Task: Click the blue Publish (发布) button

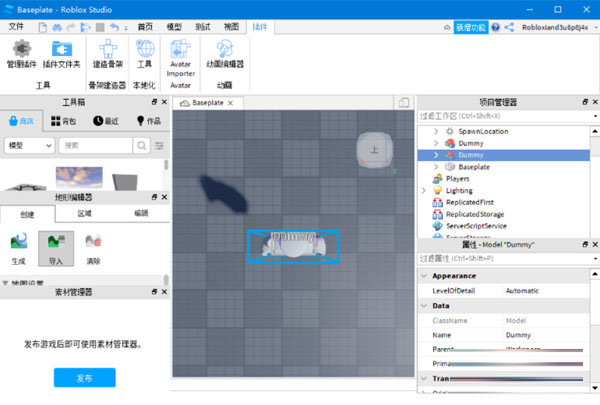Action: point(85,378)
